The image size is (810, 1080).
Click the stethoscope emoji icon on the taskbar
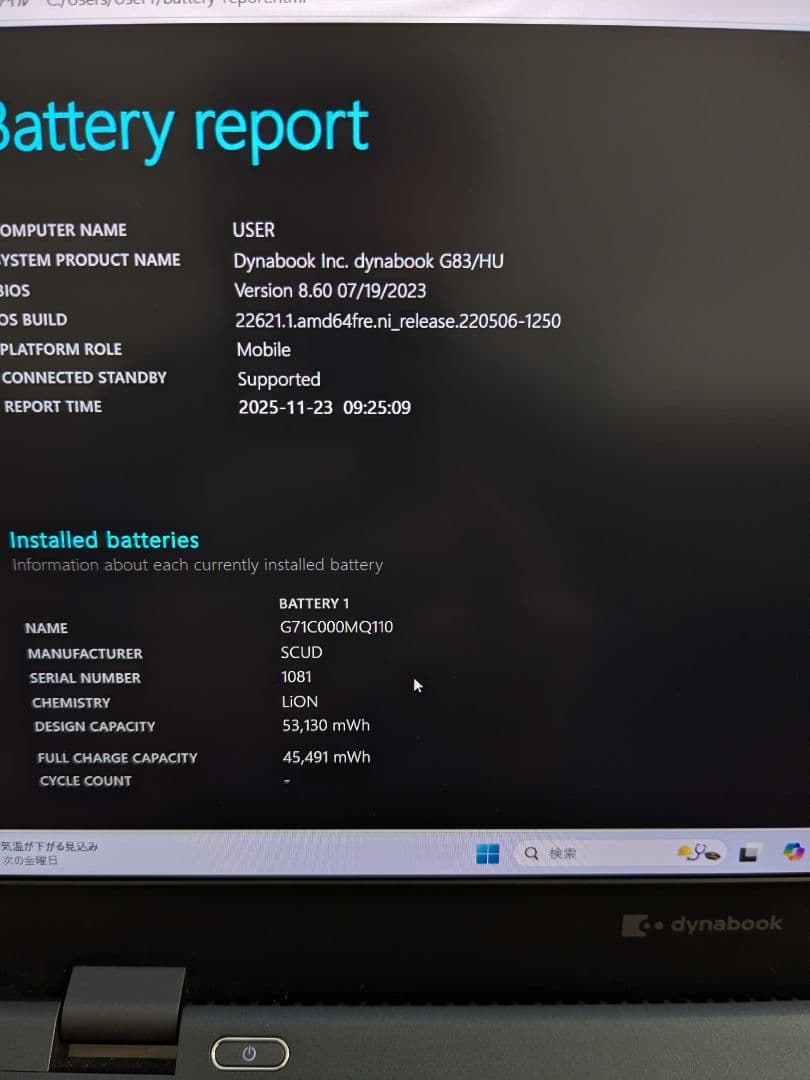pos(698,852)
